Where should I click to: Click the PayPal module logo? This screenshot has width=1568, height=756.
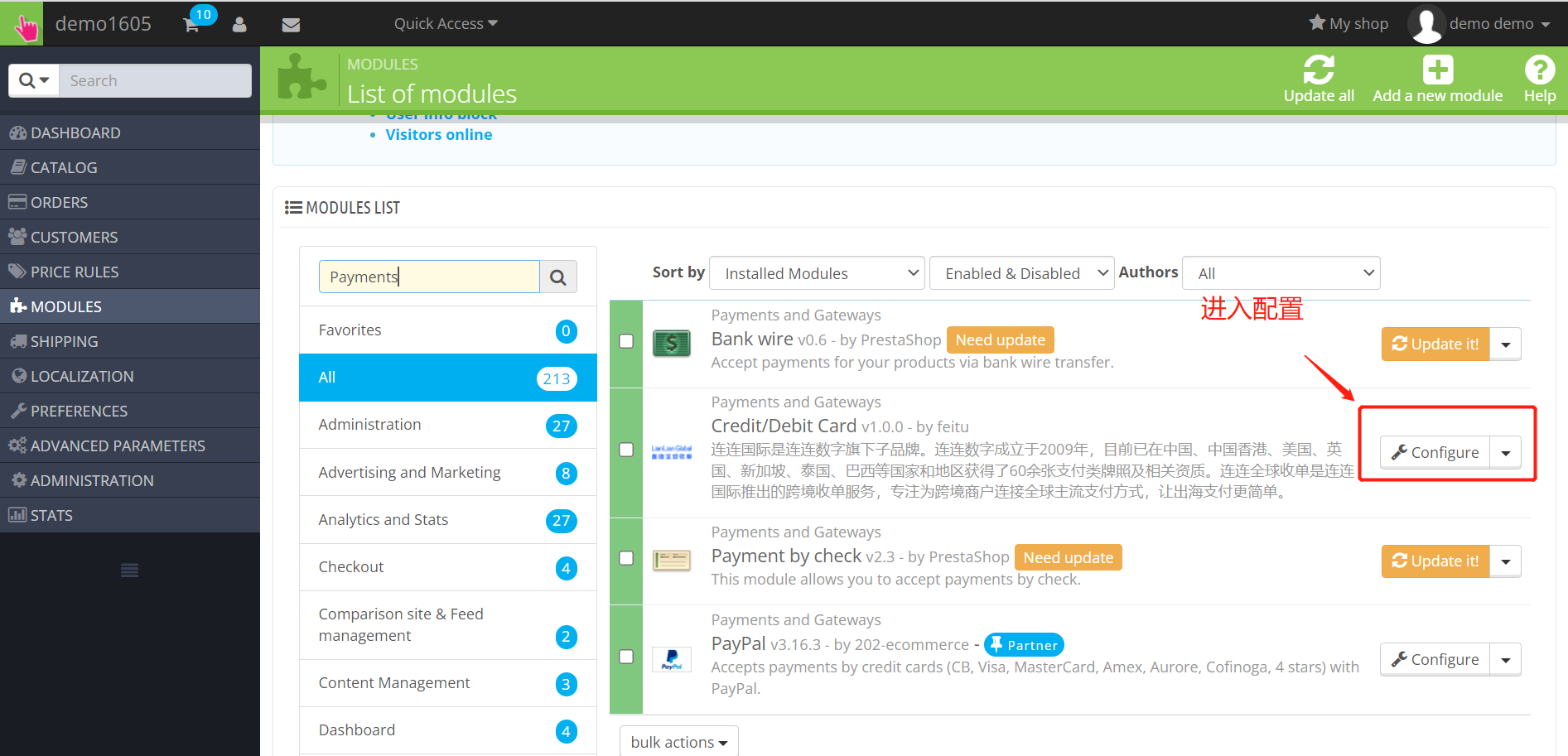(672, 659)
